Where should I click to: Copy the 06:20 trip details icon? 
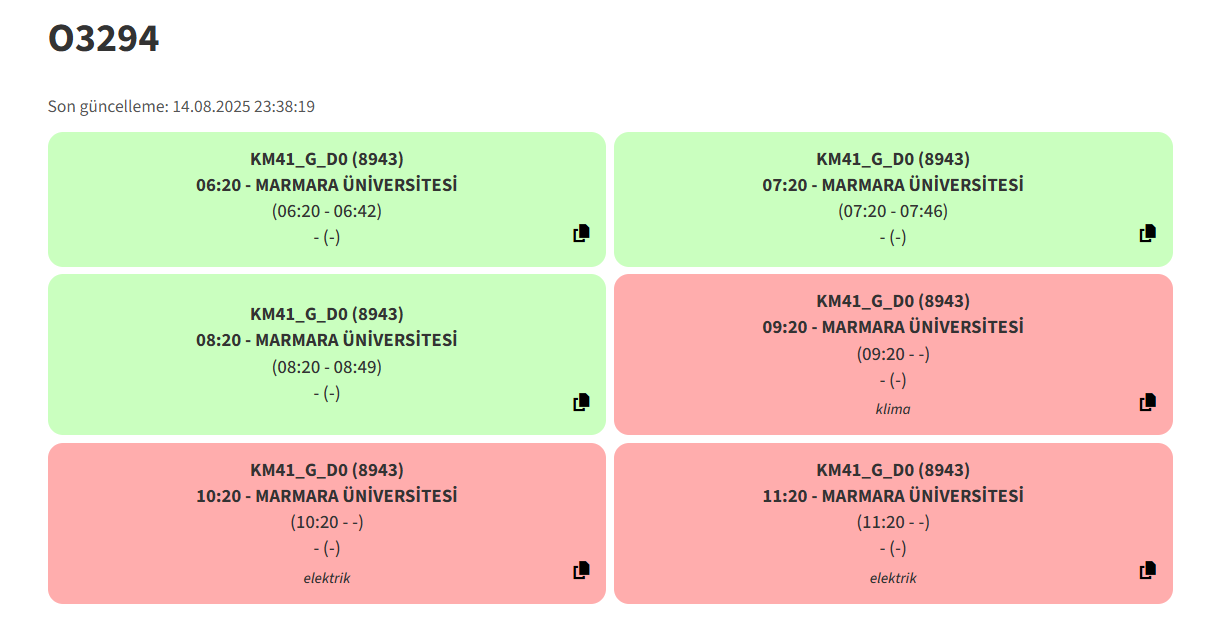tap(581, 233)
